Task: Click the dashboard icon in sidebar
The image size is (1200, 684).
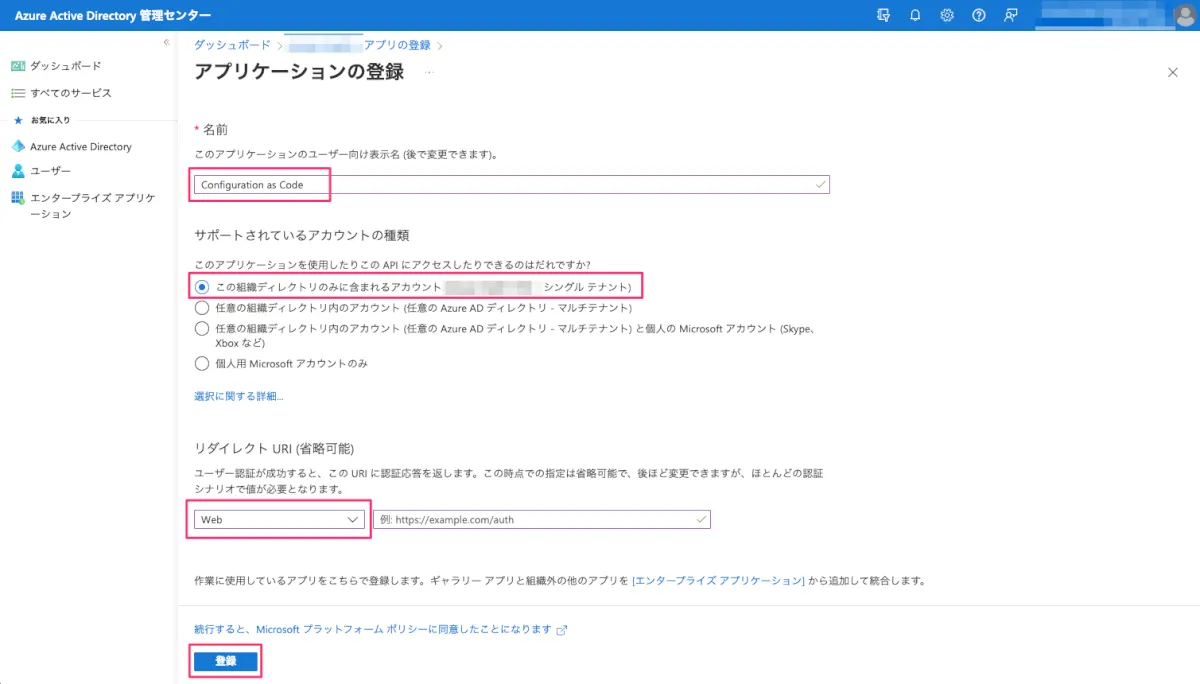Action: [x=17, y=66]
